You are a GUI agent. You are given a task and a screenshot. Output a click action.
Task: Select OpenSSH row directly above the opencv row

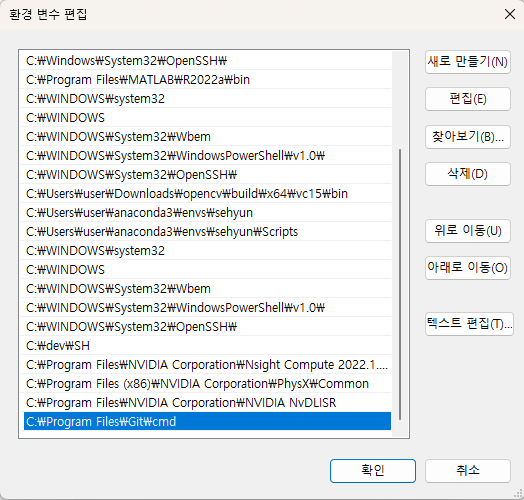pos(206,174)
